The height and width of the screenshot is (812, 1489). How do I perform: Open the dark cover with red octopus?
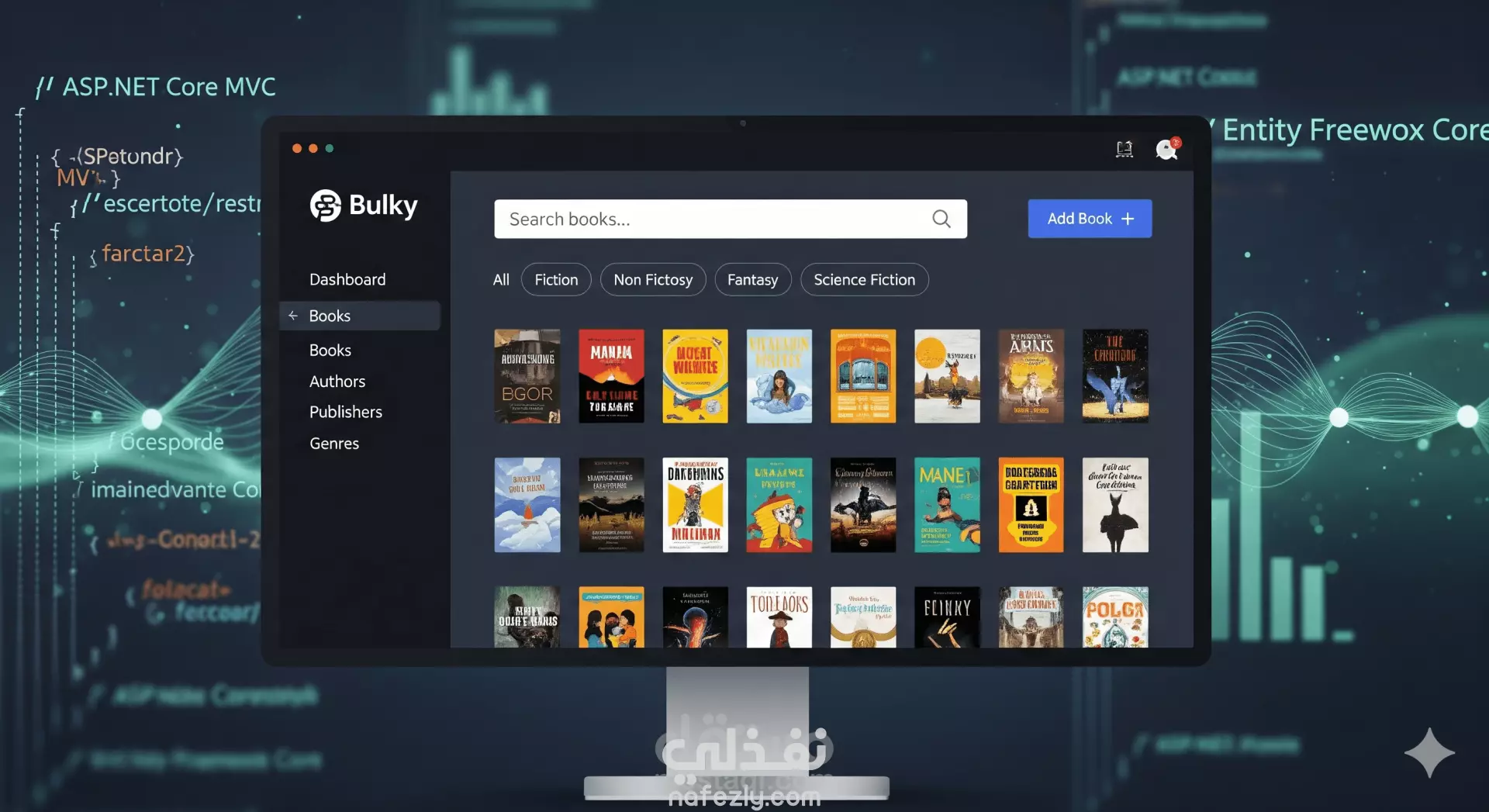[695, 617]
